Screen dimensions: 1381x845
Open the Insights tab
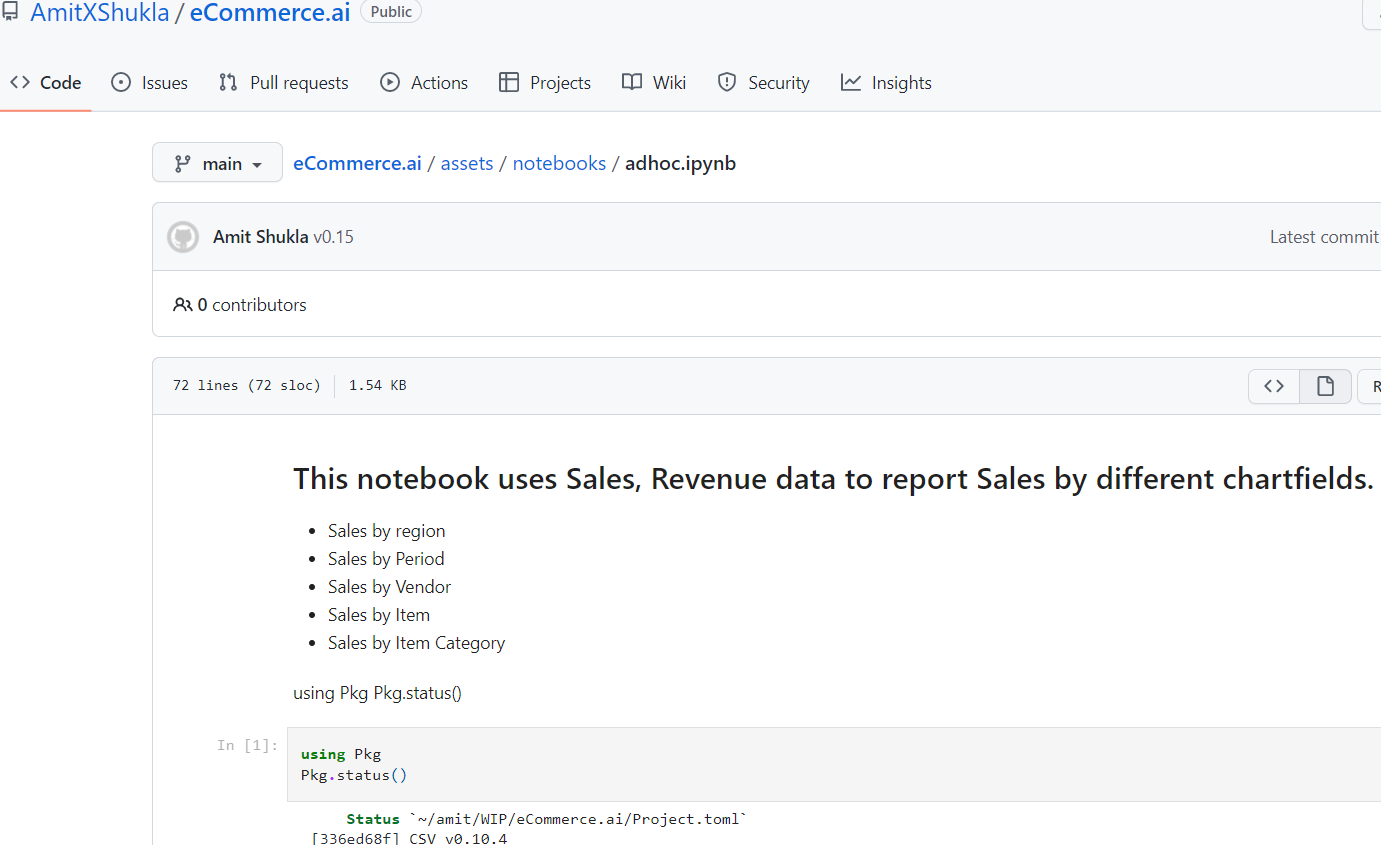pos(886,83)
